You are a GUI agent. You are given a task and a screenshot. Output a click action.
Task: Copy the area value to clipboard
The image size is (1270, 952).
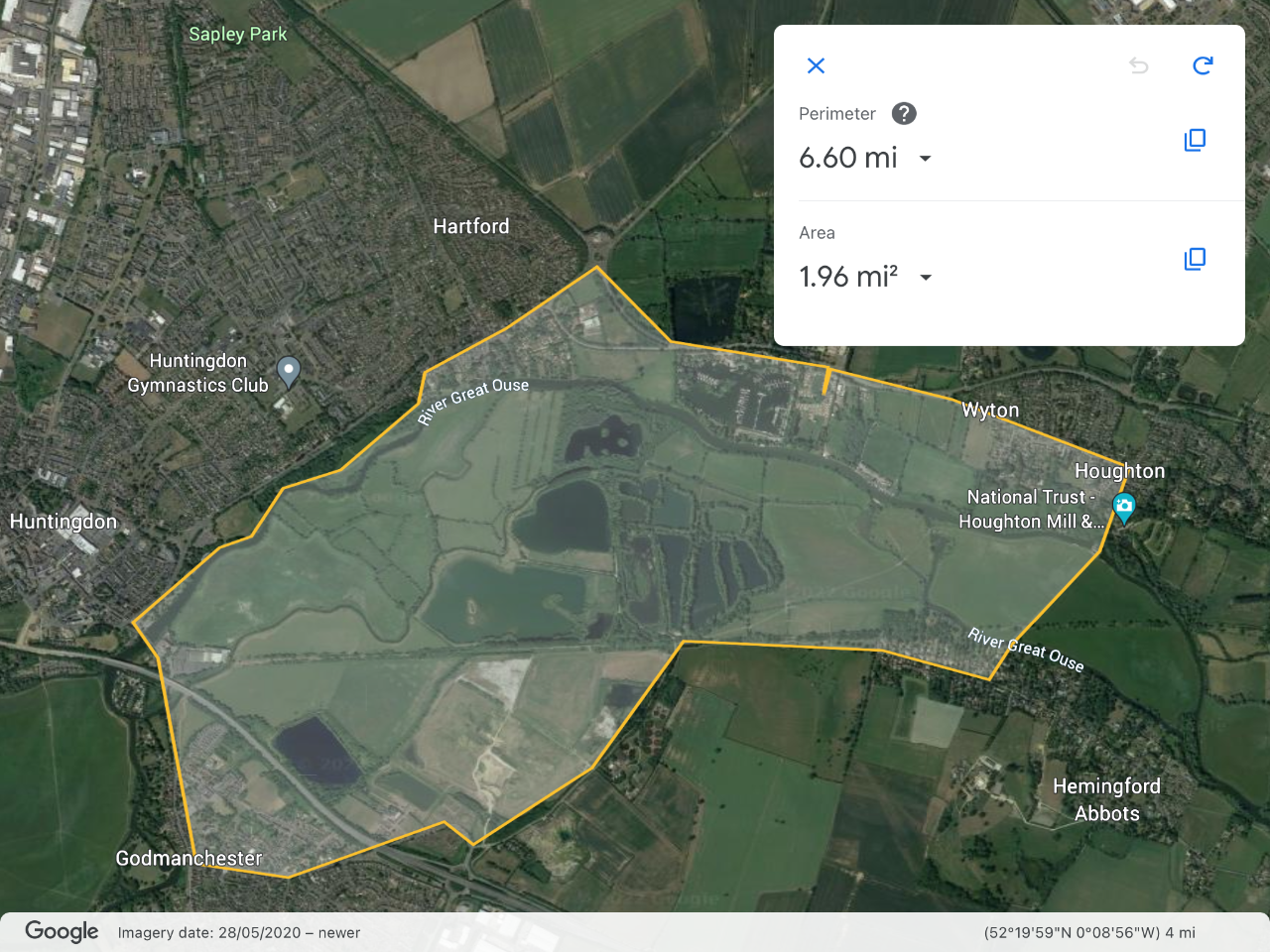coord(1195,259)
